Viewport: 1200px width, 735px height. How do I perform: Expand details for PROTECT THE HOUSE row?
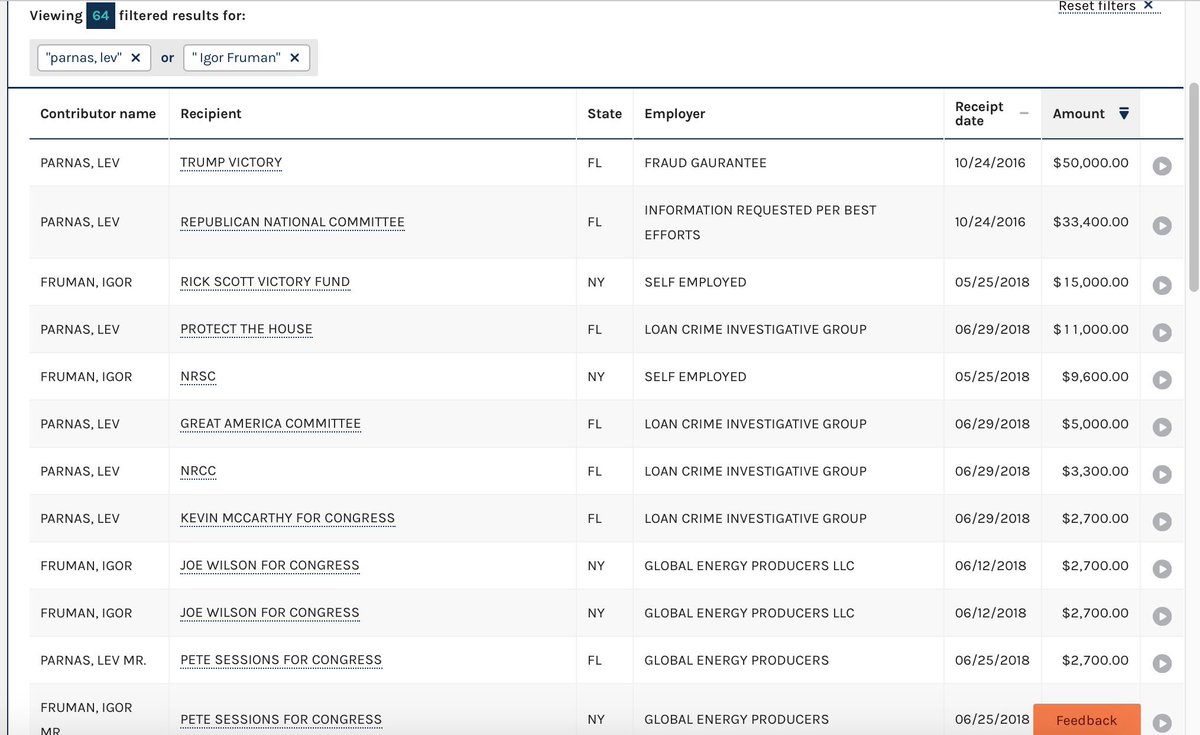pyautogui.click(x=1161, y=333)
